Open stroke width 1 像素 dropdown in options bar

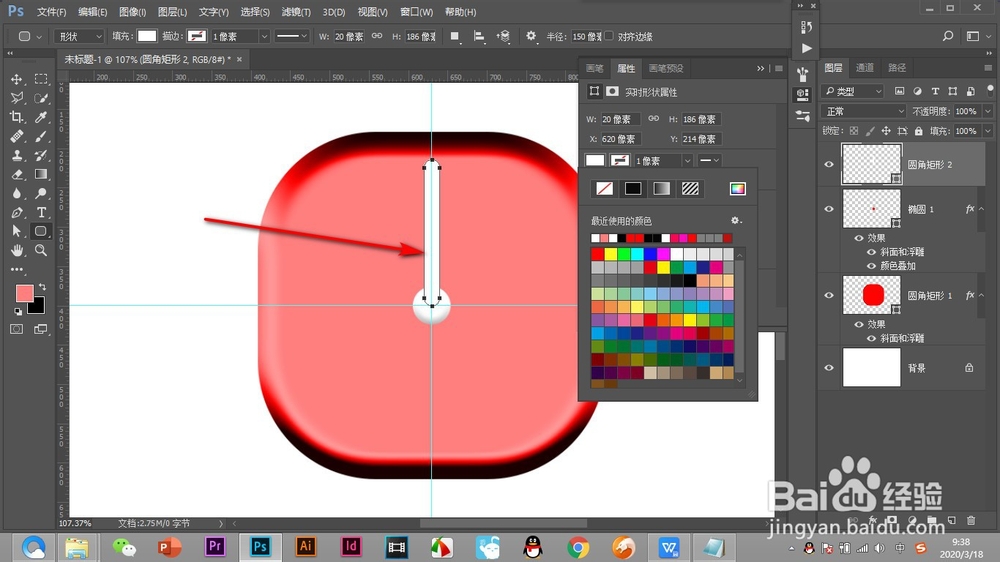[264, 36]
